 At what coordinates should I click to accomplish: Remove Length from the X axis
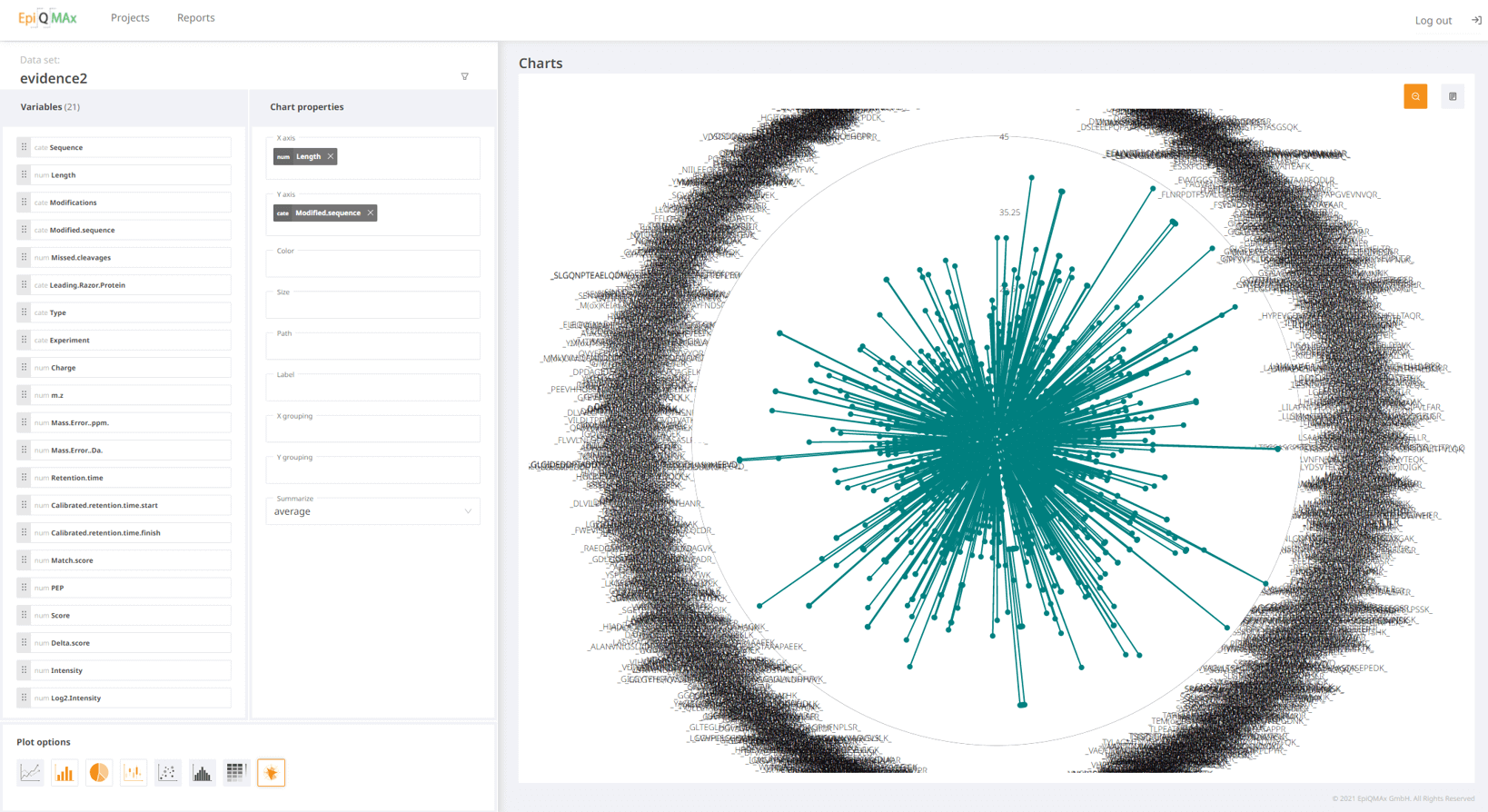[331, 156]
